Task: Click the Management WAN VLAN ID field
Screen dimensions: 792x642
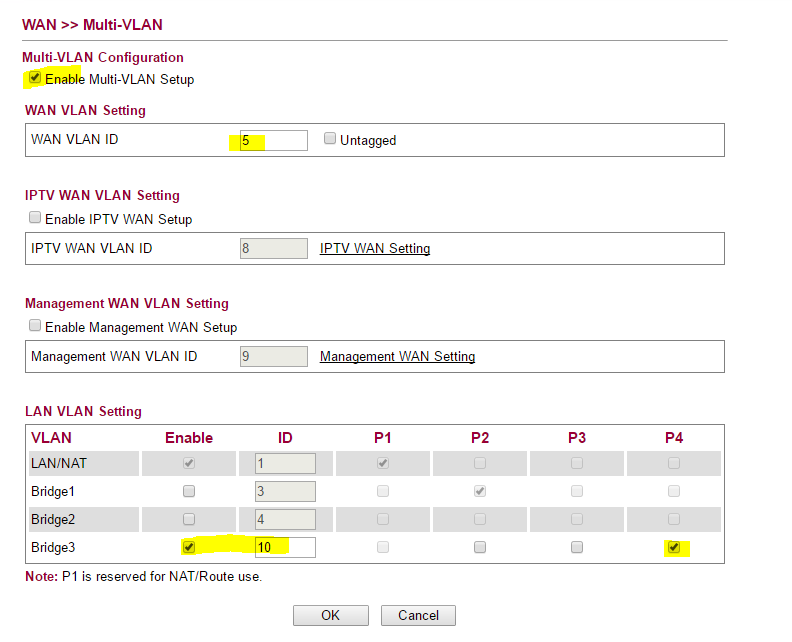Action: coord(274,356)
